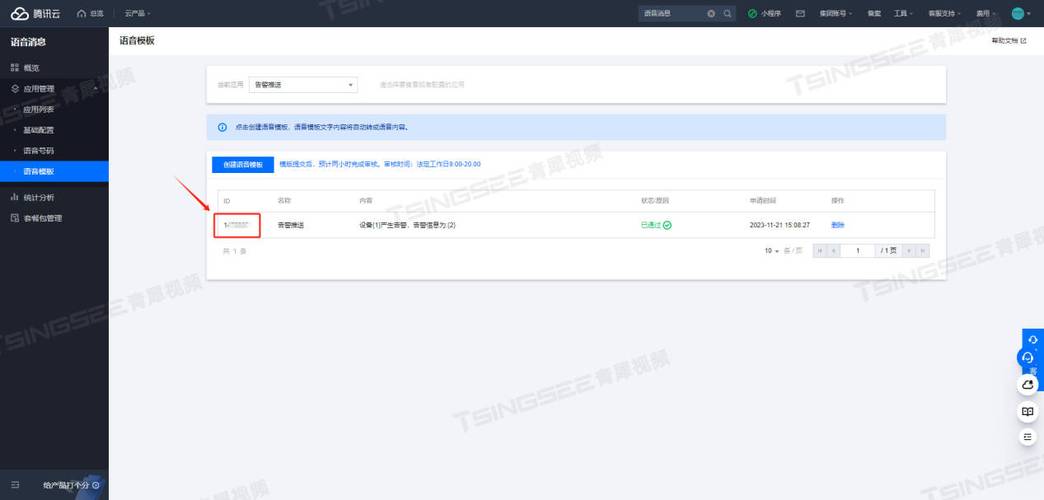Go to last page arrow in pagination
This screenshot has width=1044, height=500.
[922, 251]
